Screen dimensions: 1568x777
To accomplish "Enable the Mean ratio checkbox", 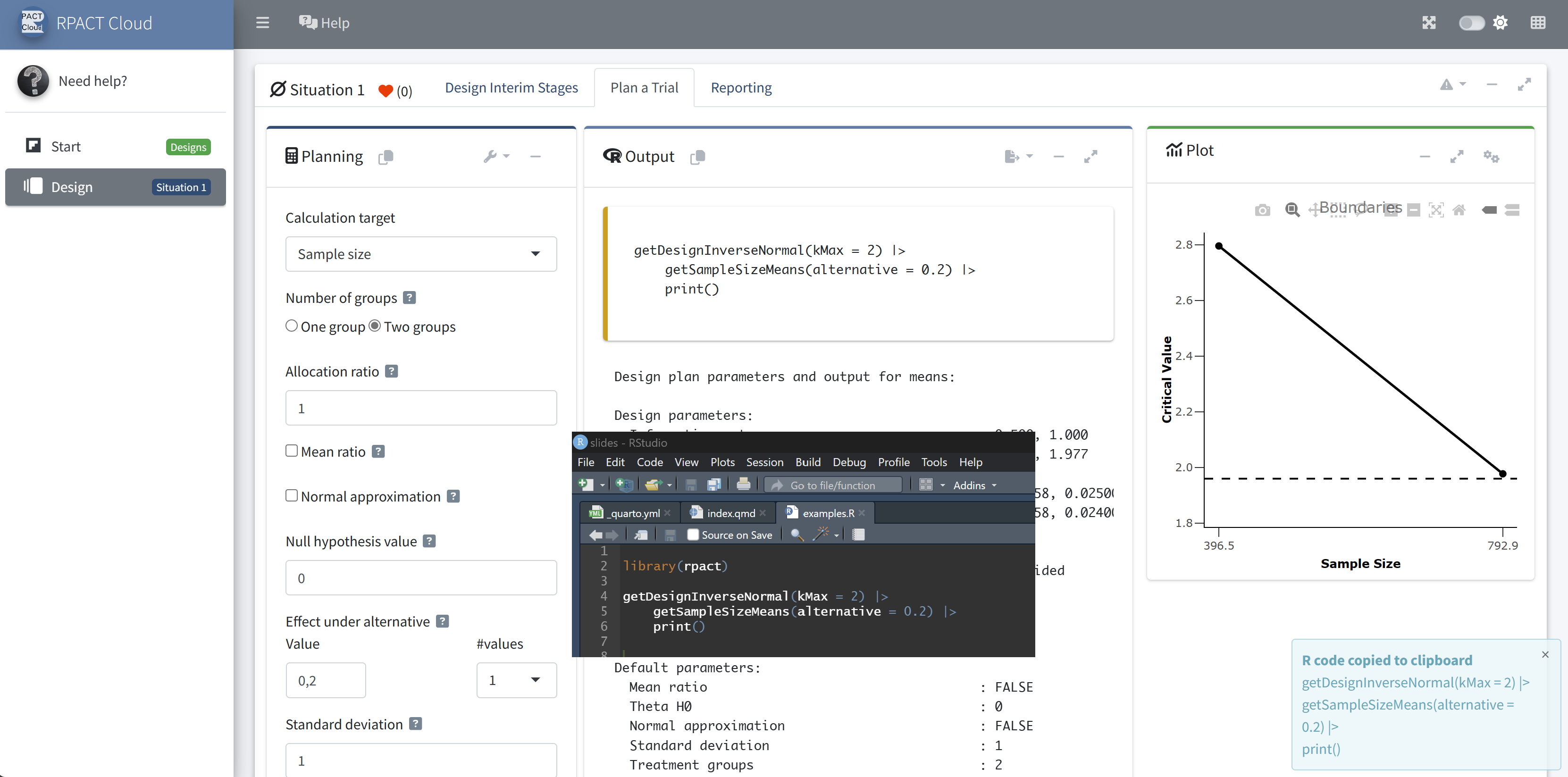I will (x=292, y=451).
